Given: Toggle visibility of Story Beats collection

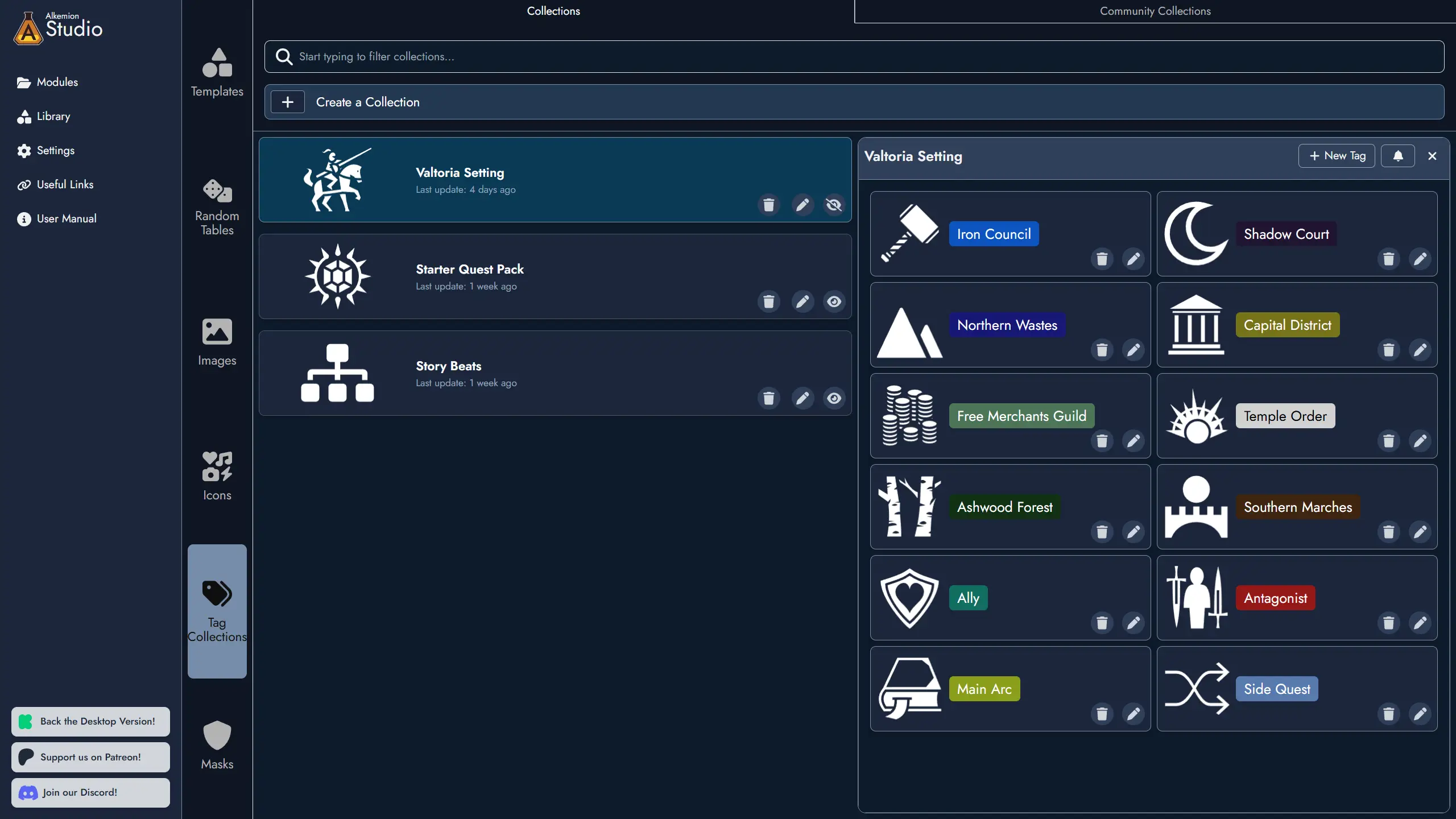Looking at the screenshot, I should tap(834, 398).
